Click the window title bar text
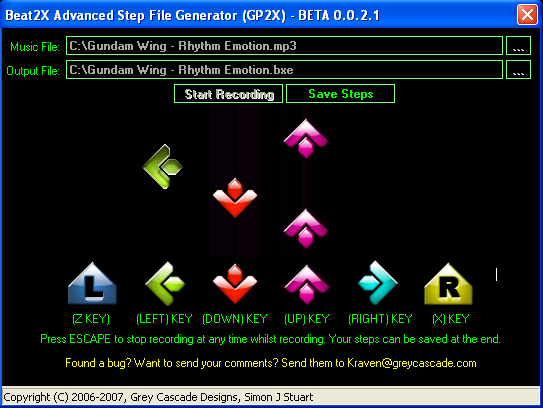The height and width of the screenshot is (408, 543). pos(193,15)
